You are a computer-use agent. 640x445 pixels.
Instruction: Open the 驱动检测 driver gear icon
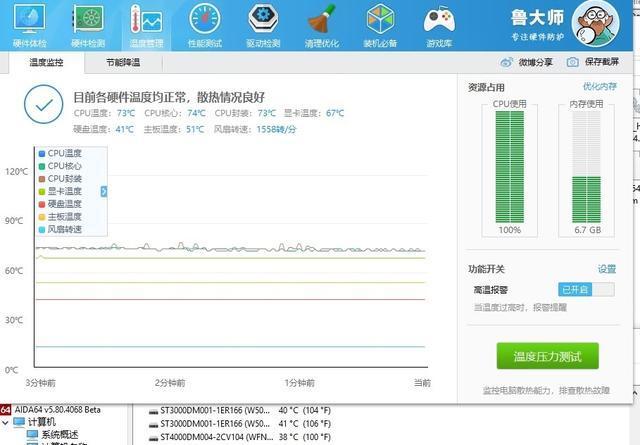(x=263, y=19)
